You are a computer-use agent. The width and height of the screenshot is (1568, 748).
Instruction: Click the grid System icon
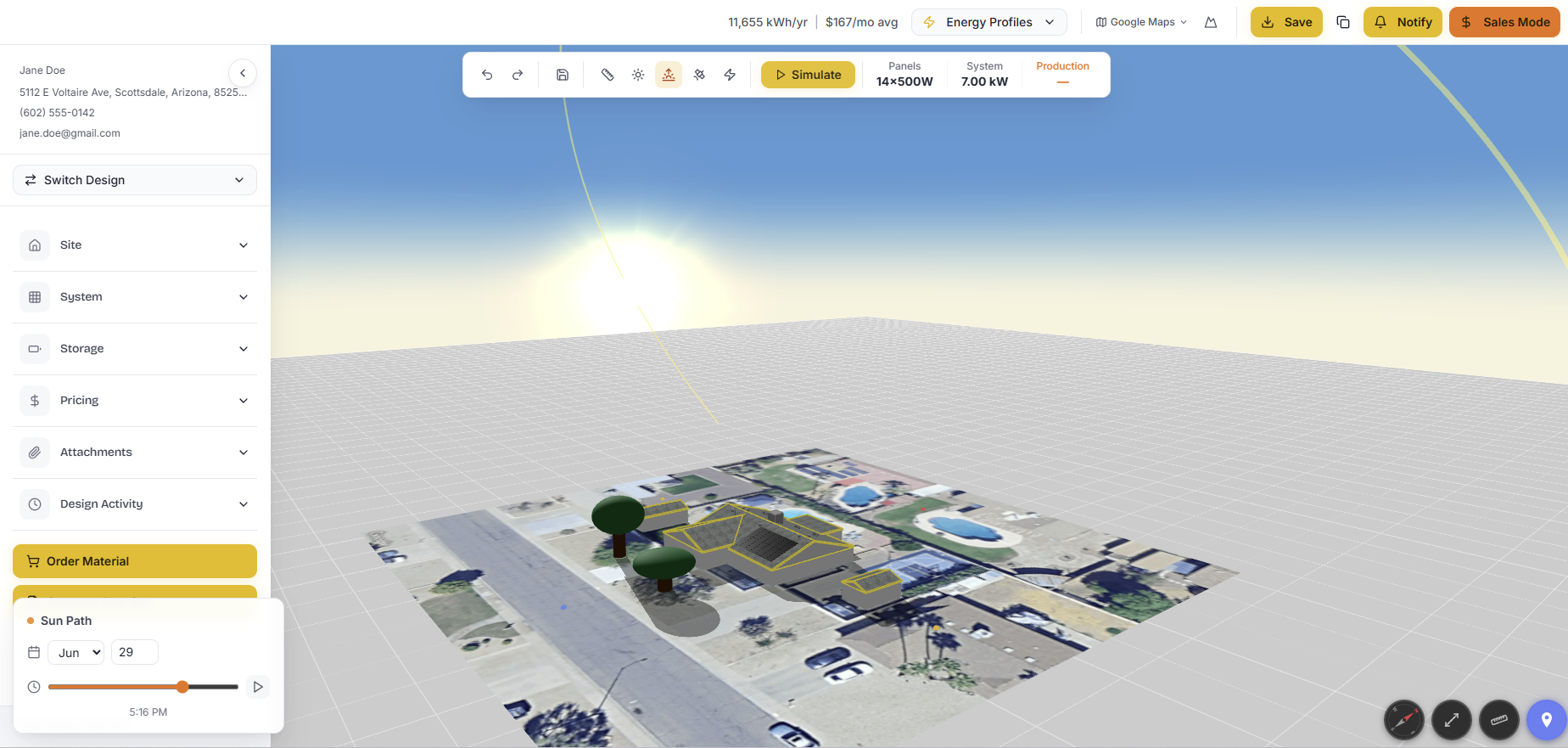tap(35, 297)
